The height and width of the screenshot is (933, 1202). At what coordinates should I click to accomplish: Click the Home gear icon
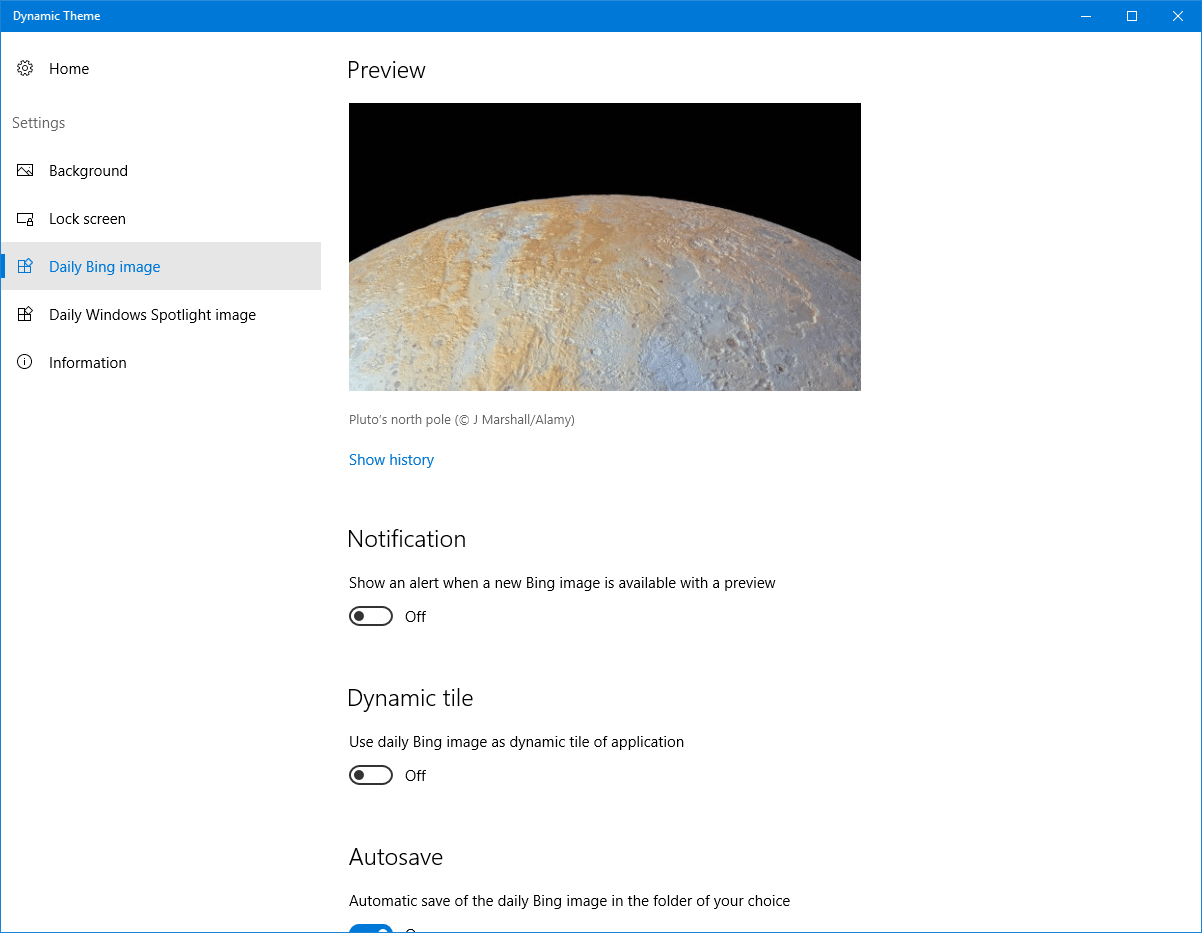[x=25, y=69]
